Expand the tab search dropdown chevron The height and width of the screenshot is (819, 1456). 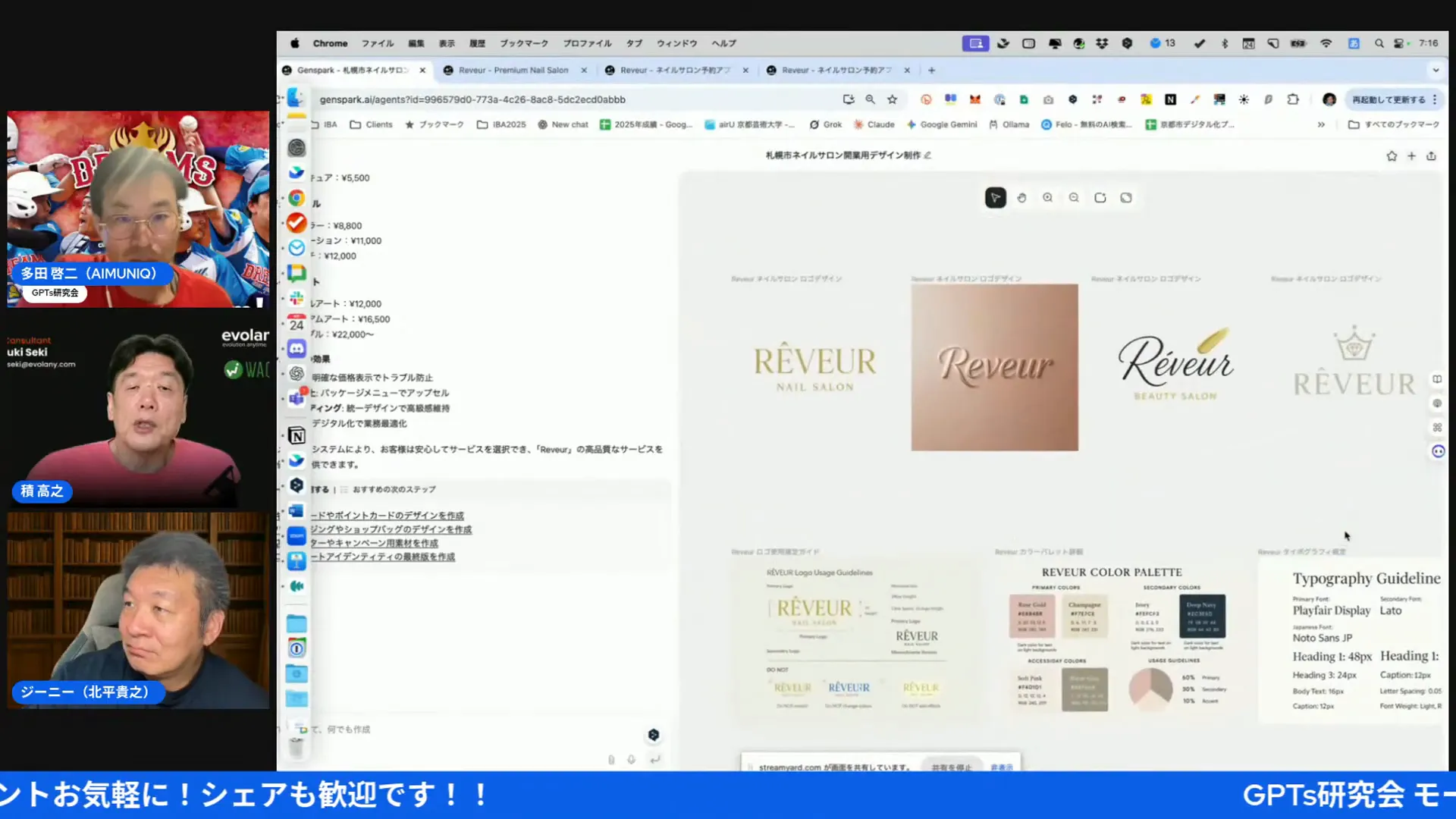(x=1436, y=71)
